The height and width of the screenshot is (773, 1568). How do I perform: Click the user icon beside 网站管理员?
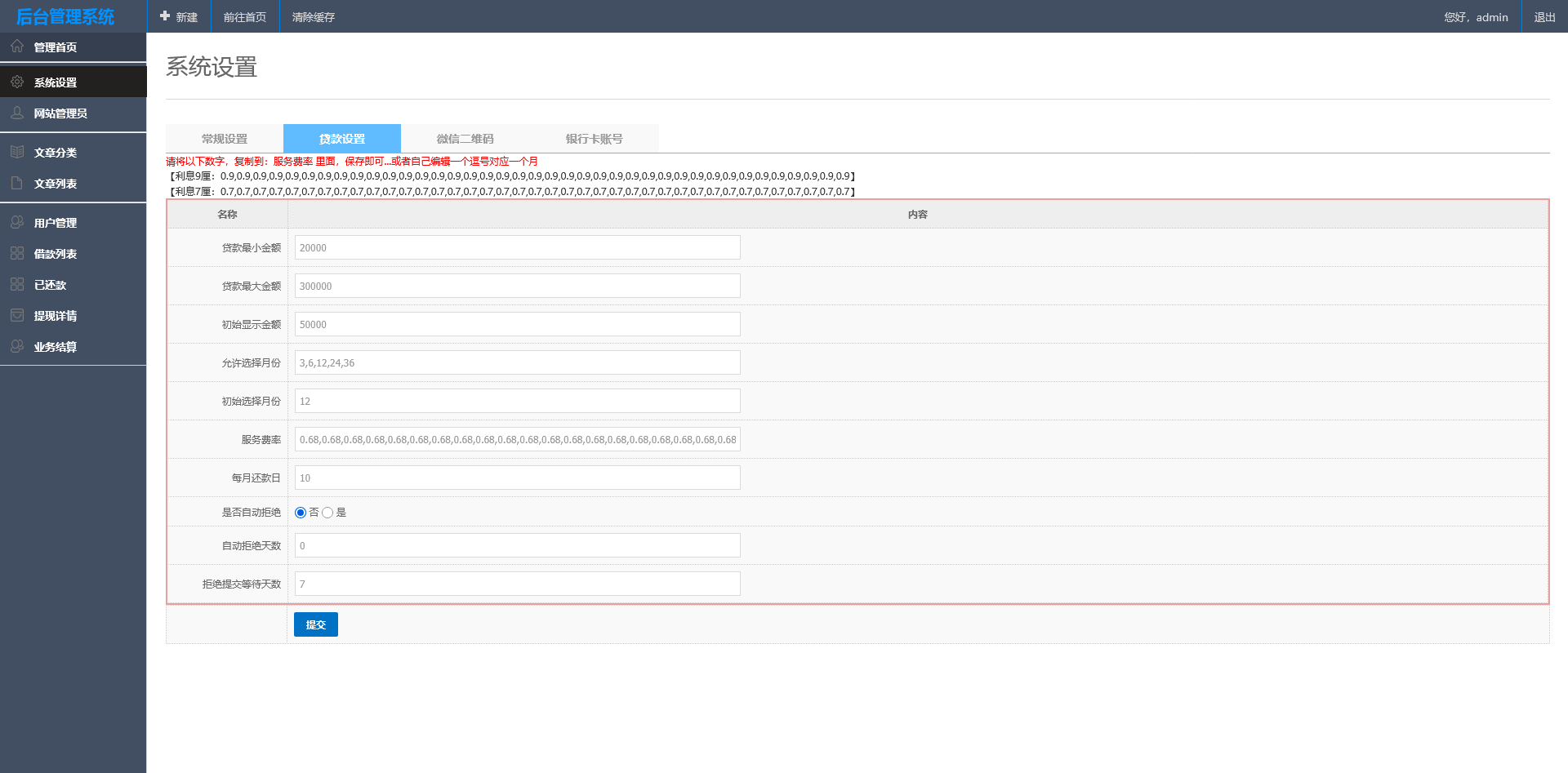click(17, 113)
